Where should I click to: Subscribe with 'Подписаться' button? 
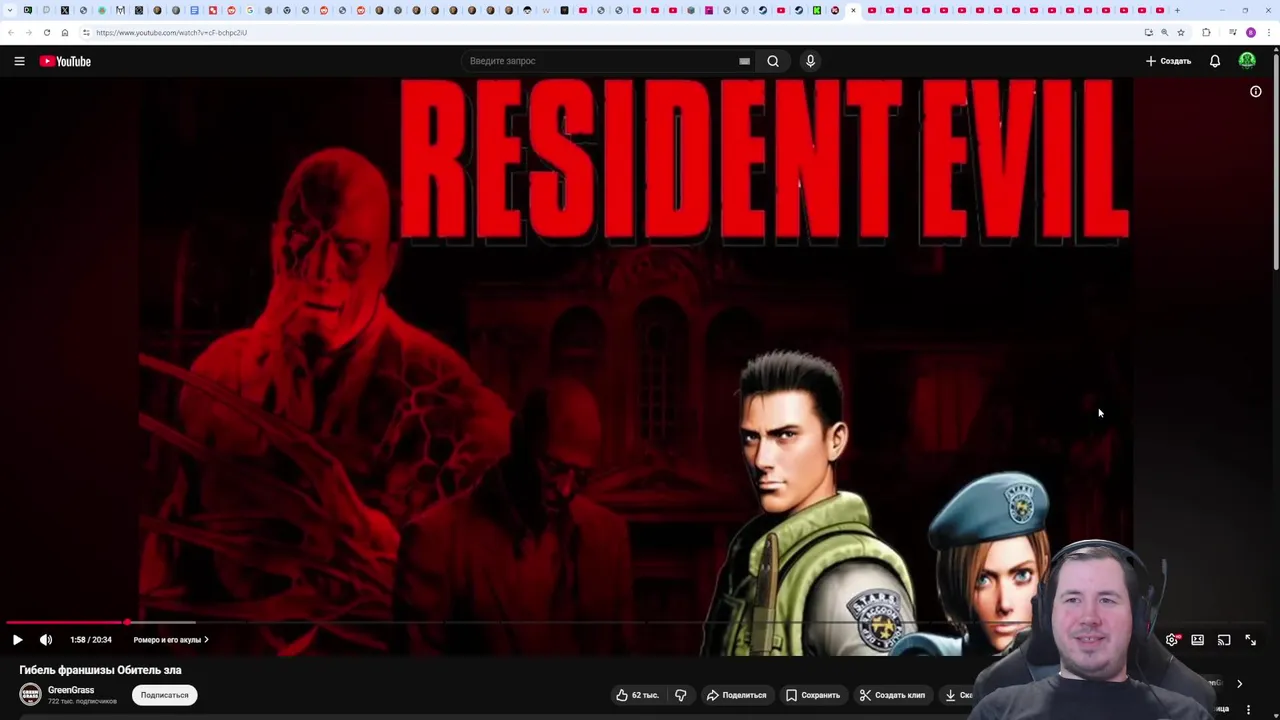pyautogui.click(x=164, y=695)
